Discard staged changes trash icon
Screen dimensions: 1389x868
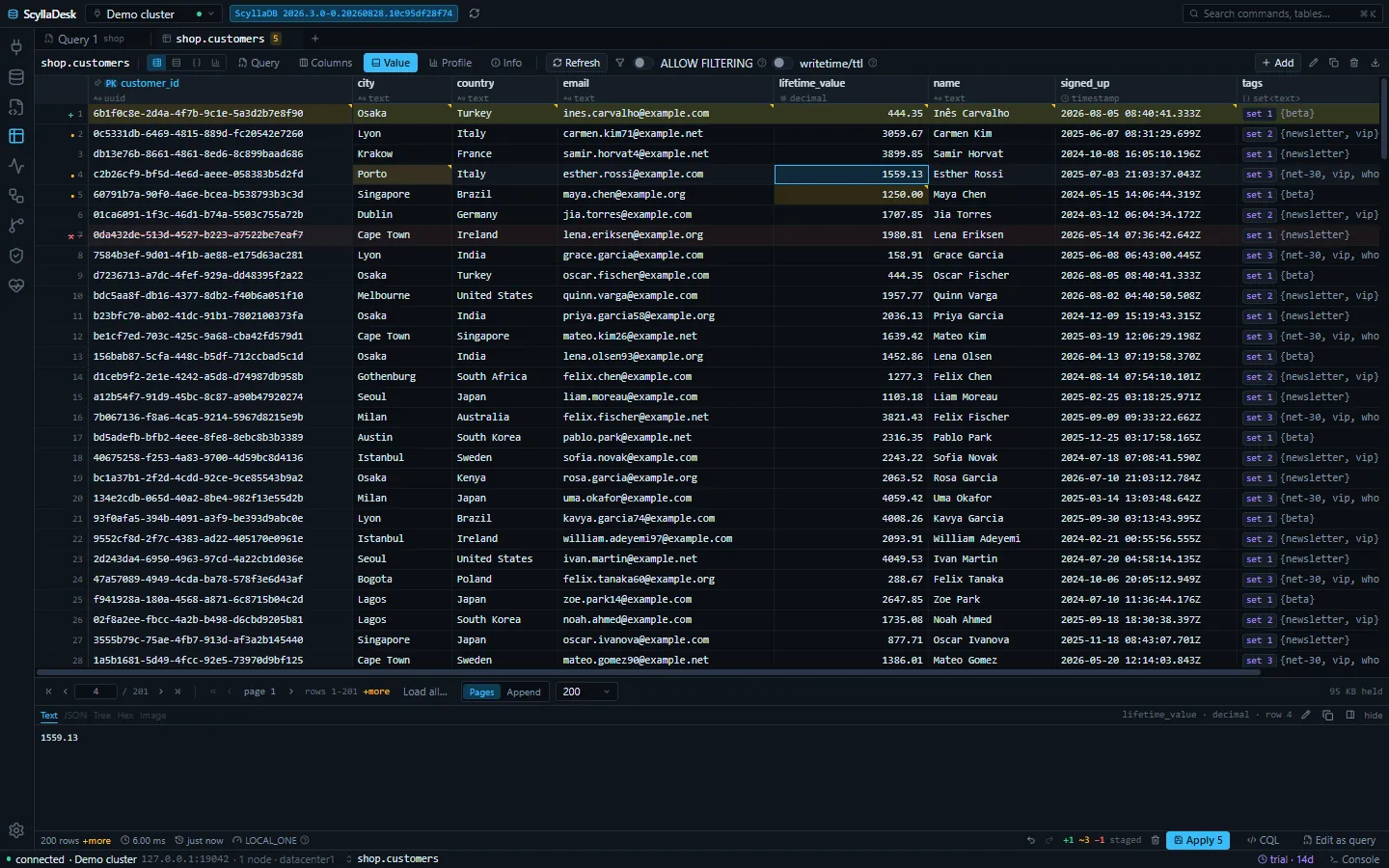pyautogui.click(x=1155, y=840)
